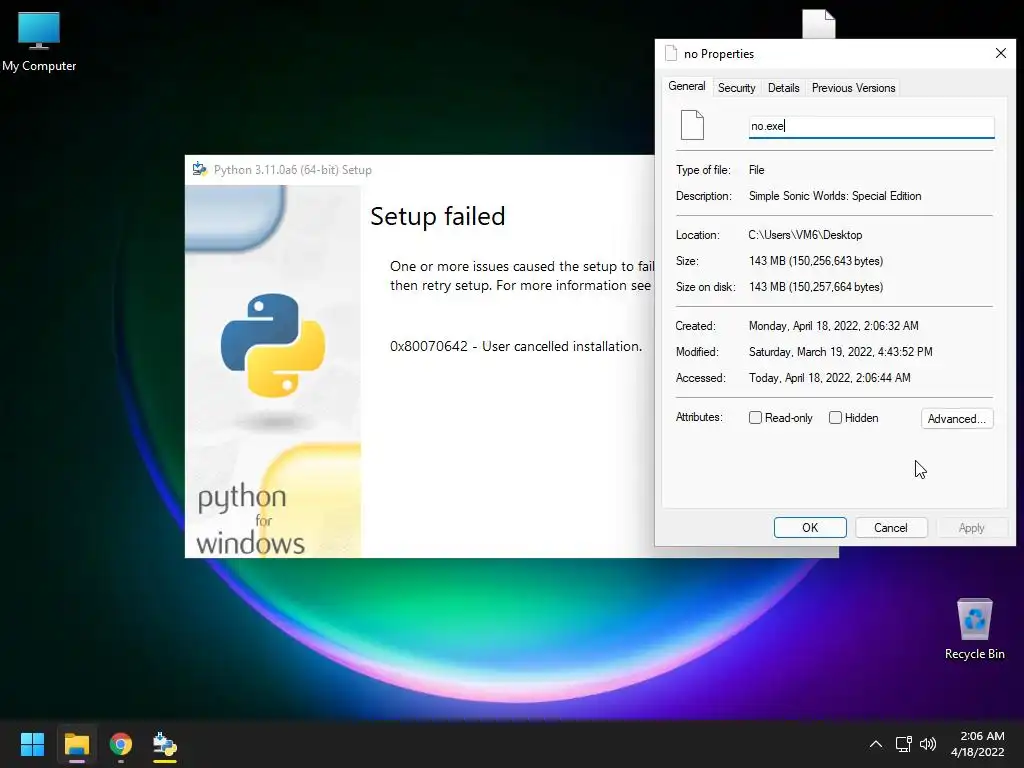The height and width of the screenshot is (768, 1024).
Task: Enable the Read-only attribute checkbox
Action: tap(756, 418)
